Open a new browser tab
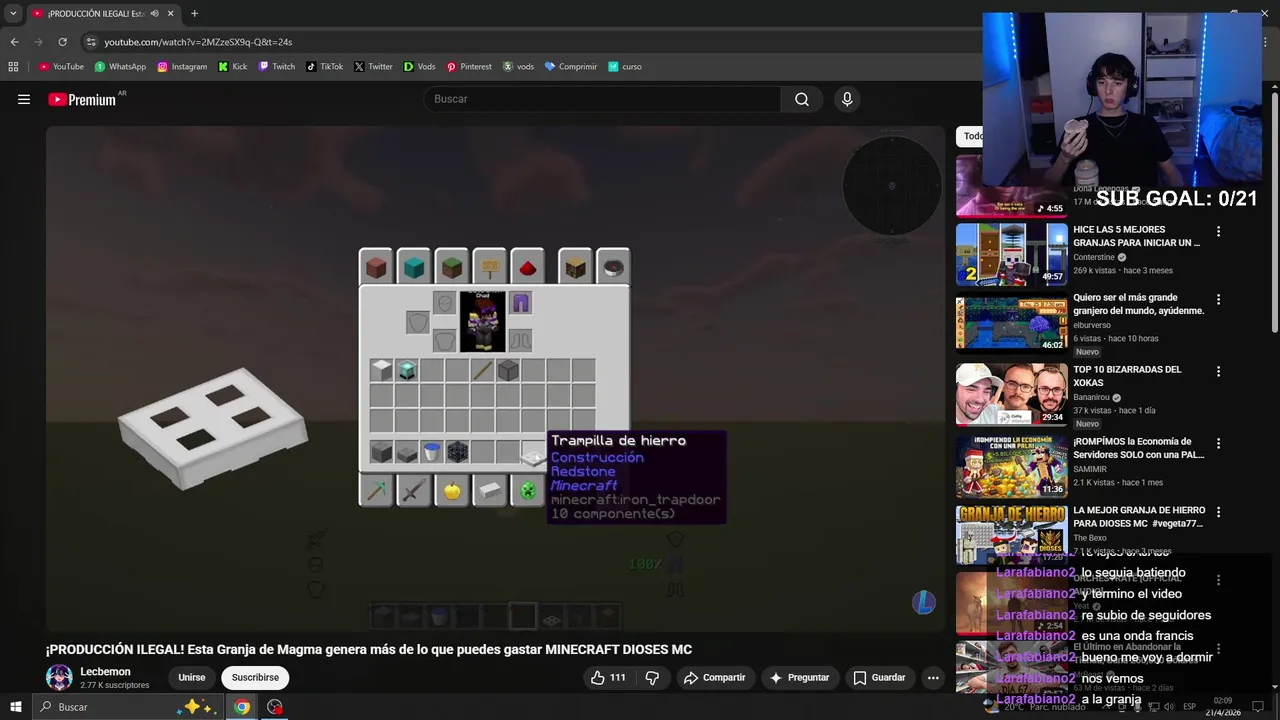 click(194, 14)
